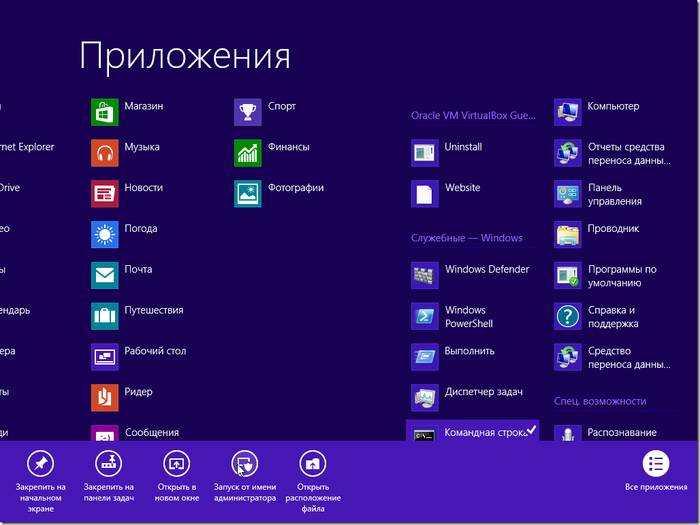Click the Все приложения button
Viewport: 700px width, 525px height.
656,471
